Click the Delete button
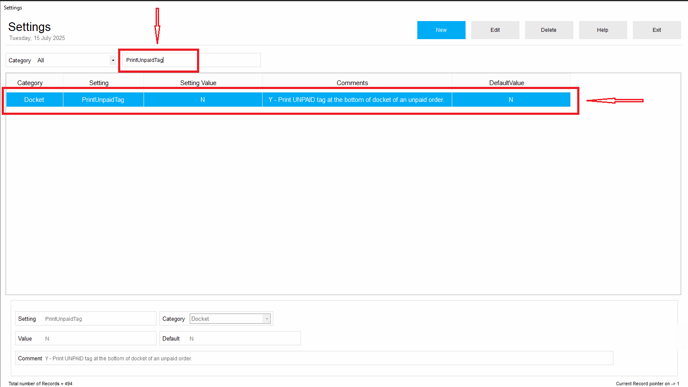This screenshot has height=387, width=688. click(548, 30)
